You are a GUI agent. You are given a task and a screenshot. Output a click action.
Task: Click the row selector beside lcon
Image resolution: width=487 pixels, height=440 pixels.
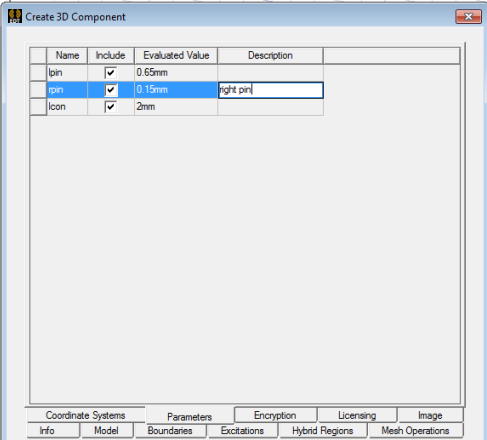pyautogui.click(x=38, y=107)
